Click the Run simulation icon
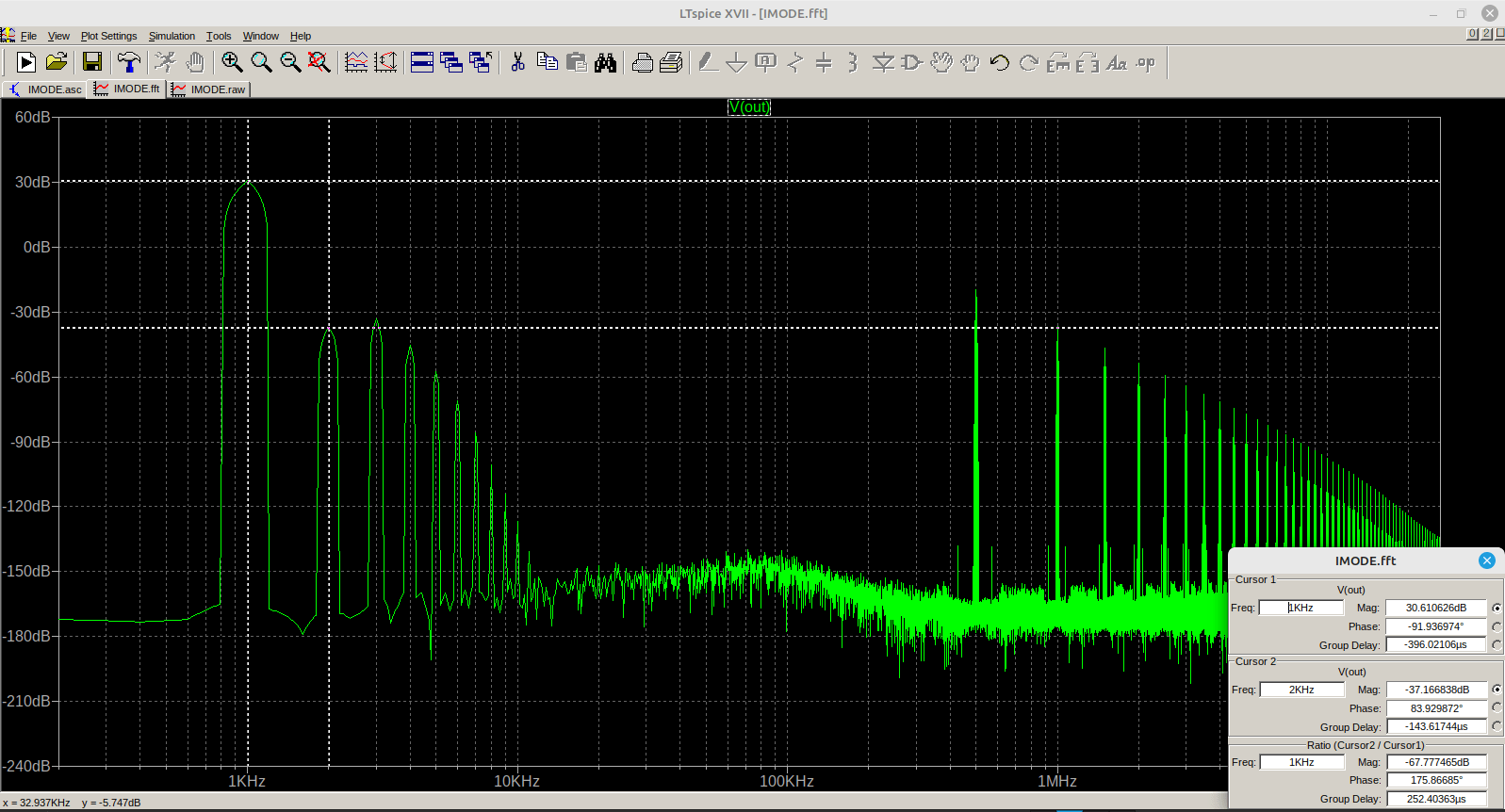The image size is (1505, 812). (26, 62)
